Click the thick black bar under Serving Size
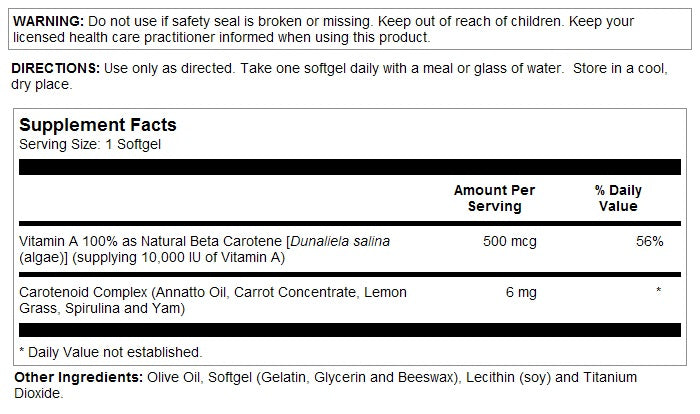The height and width of the screenshot is (414, 700). point(350,167)
